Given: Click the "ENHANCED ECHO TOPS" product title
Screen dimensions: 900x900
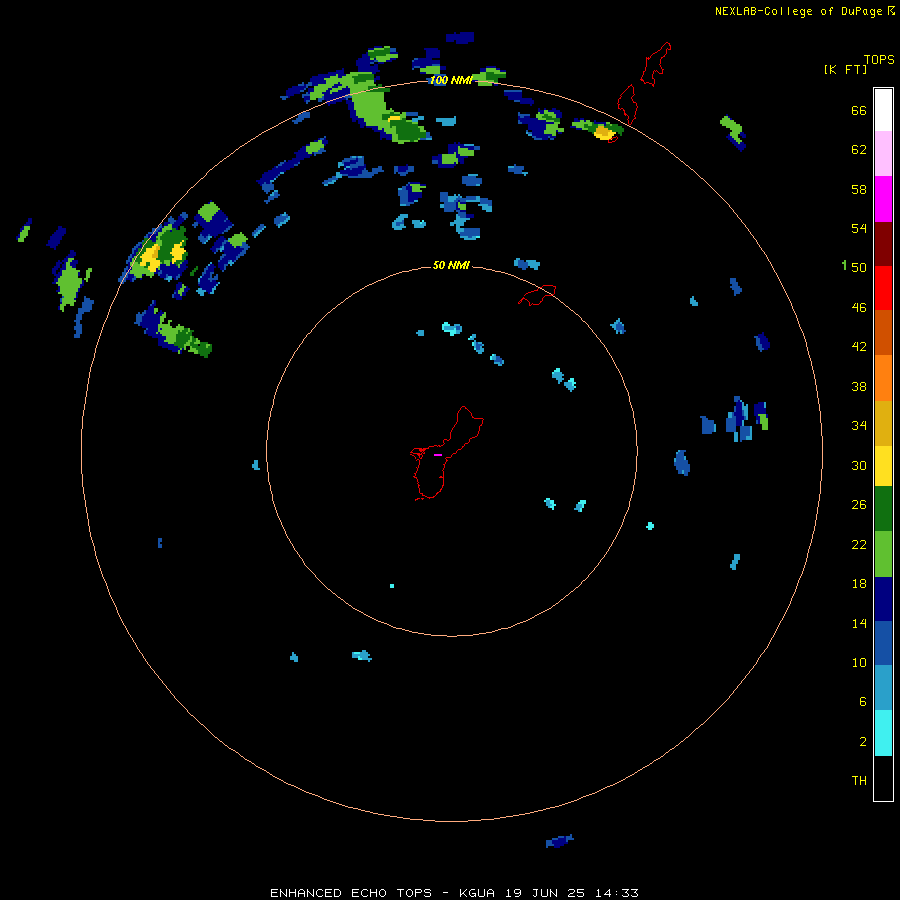Looking at the screenshot, I should [351, 893].
